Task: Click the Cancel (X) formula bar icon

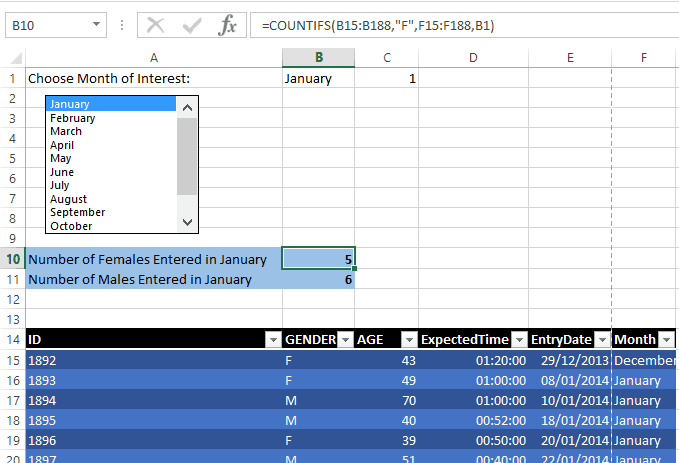Action: pos(155,25)
